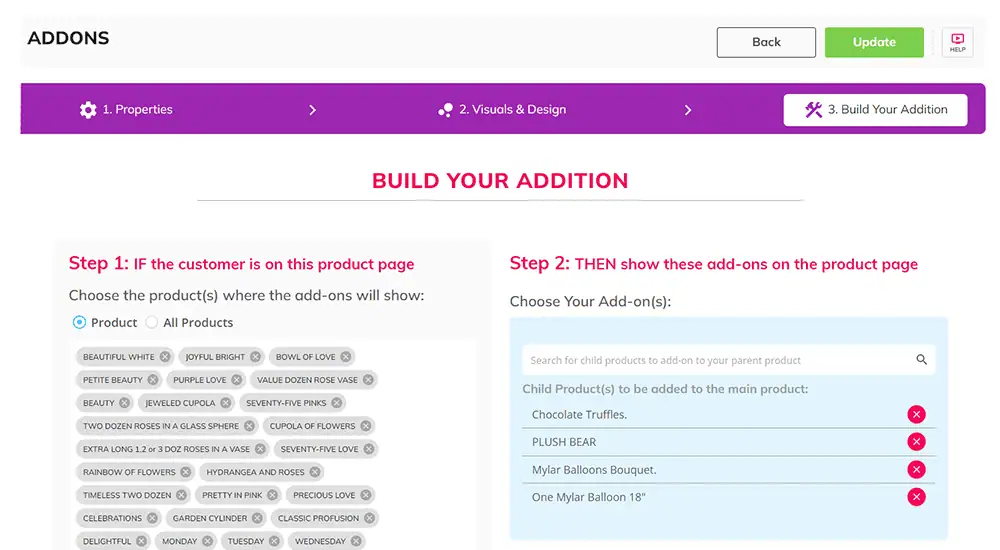1000x550 pixels.
Task: Remove the GARDEN CYLINDER product tag
Action: click(x=257, y=518)
